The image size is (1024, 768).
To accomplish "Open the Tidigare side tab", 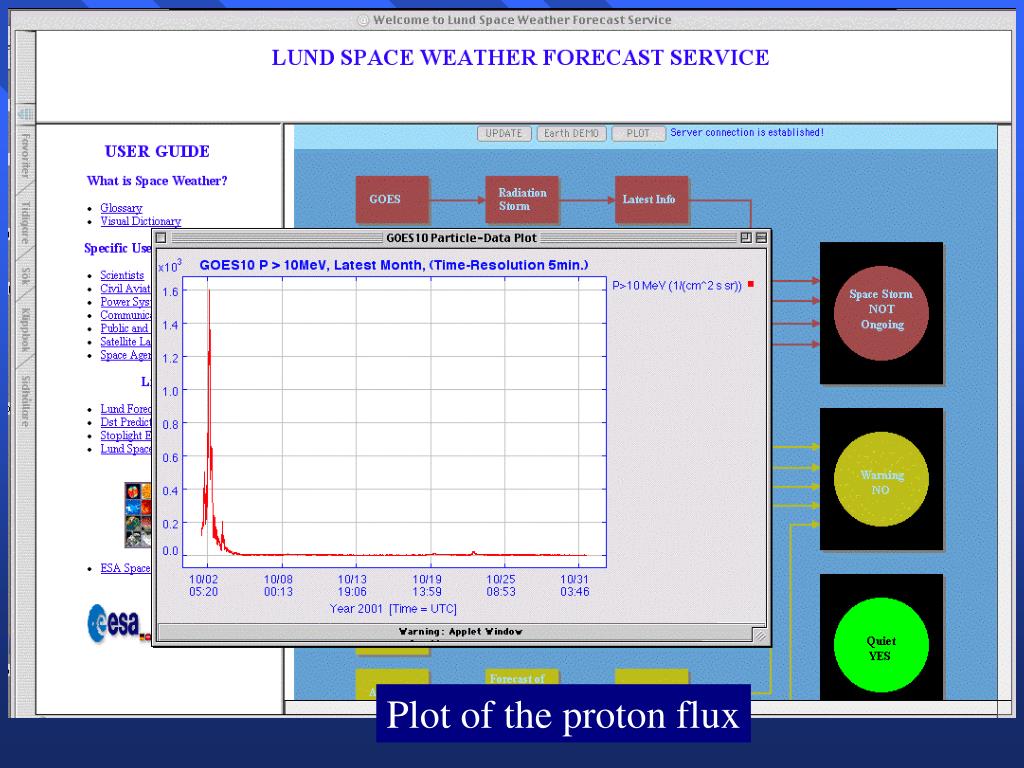I will coord(24,222).
